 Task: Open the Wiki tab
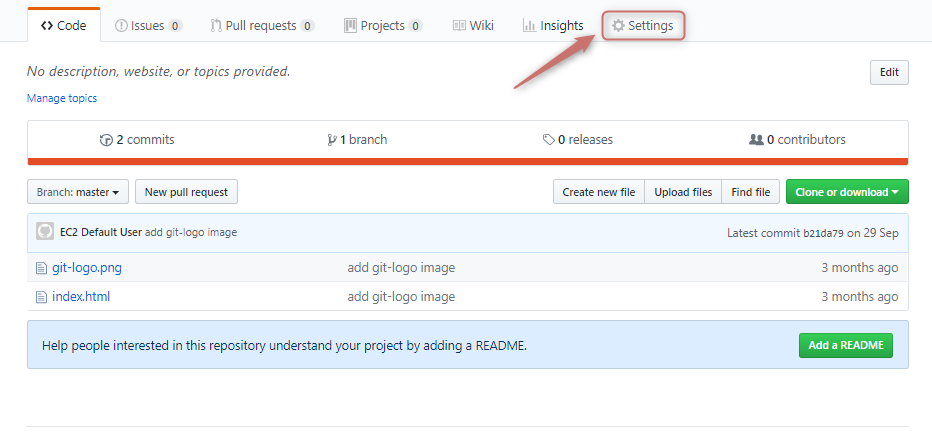(473, 26)
